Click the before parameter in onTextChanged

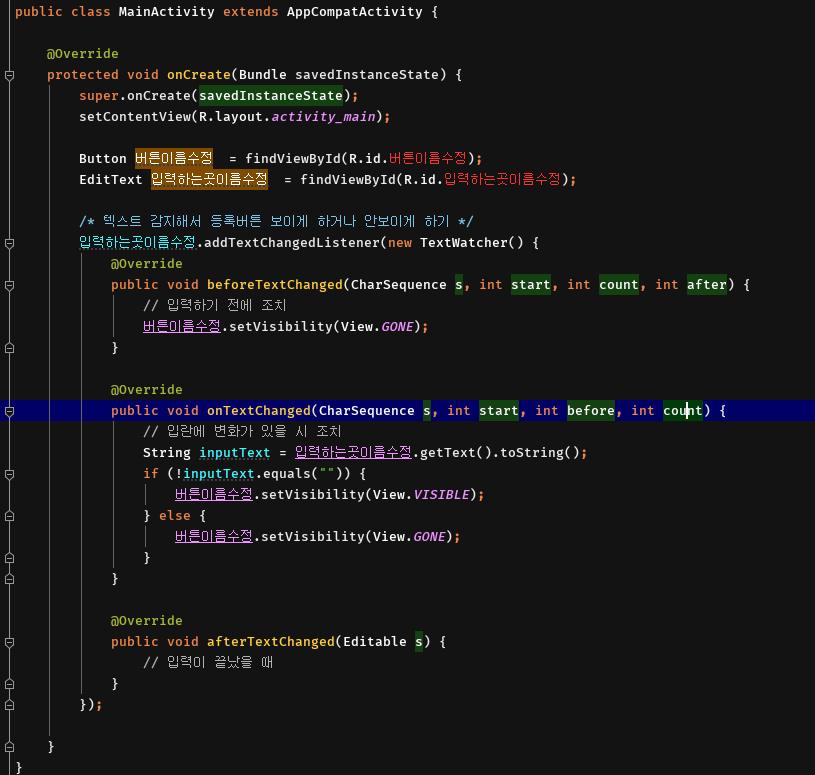pyautogui.click(x=591, y=411)
